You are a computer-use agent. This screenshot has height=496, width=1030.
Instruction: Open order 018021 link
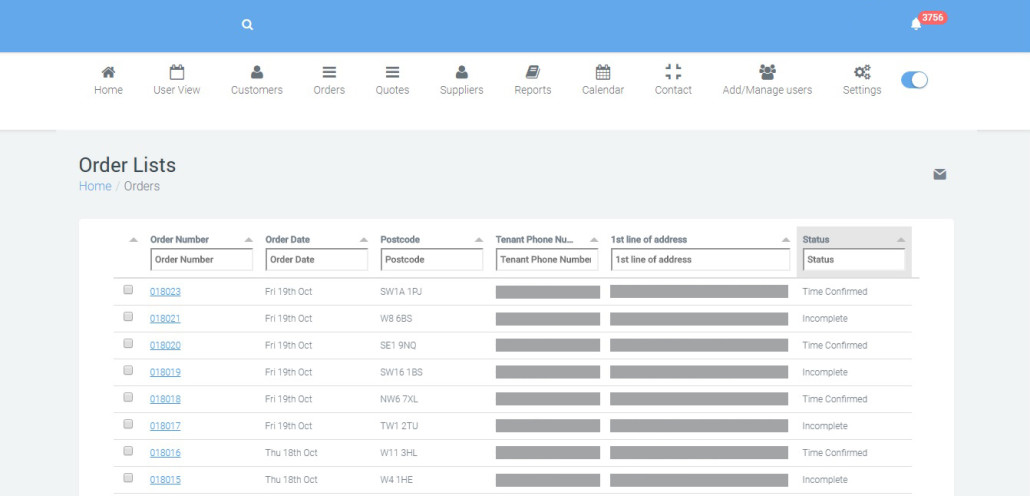(165, 319)
